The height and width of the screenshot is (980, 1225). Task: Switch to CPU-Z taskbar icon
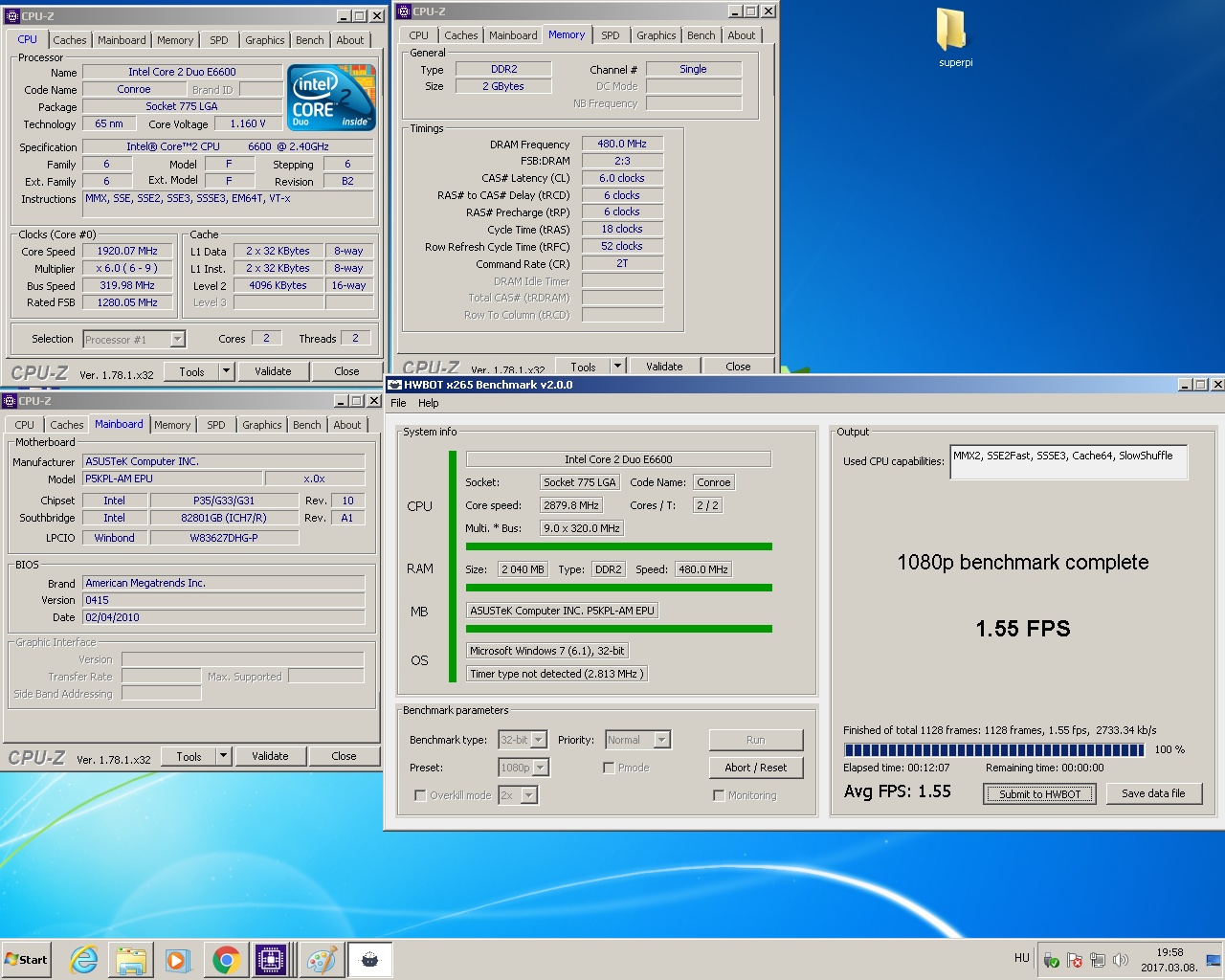tap(272, 959)
